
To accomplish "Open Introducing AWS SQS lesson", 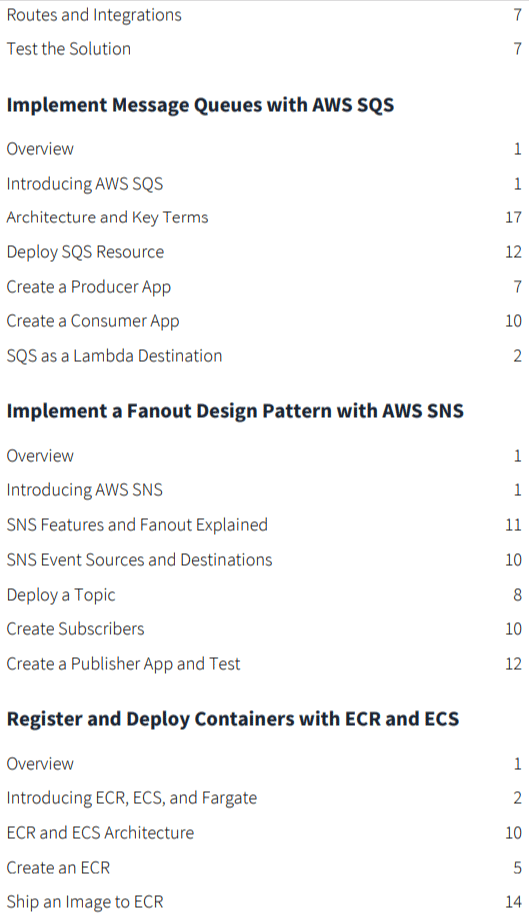I will click(x=85, y=184).
